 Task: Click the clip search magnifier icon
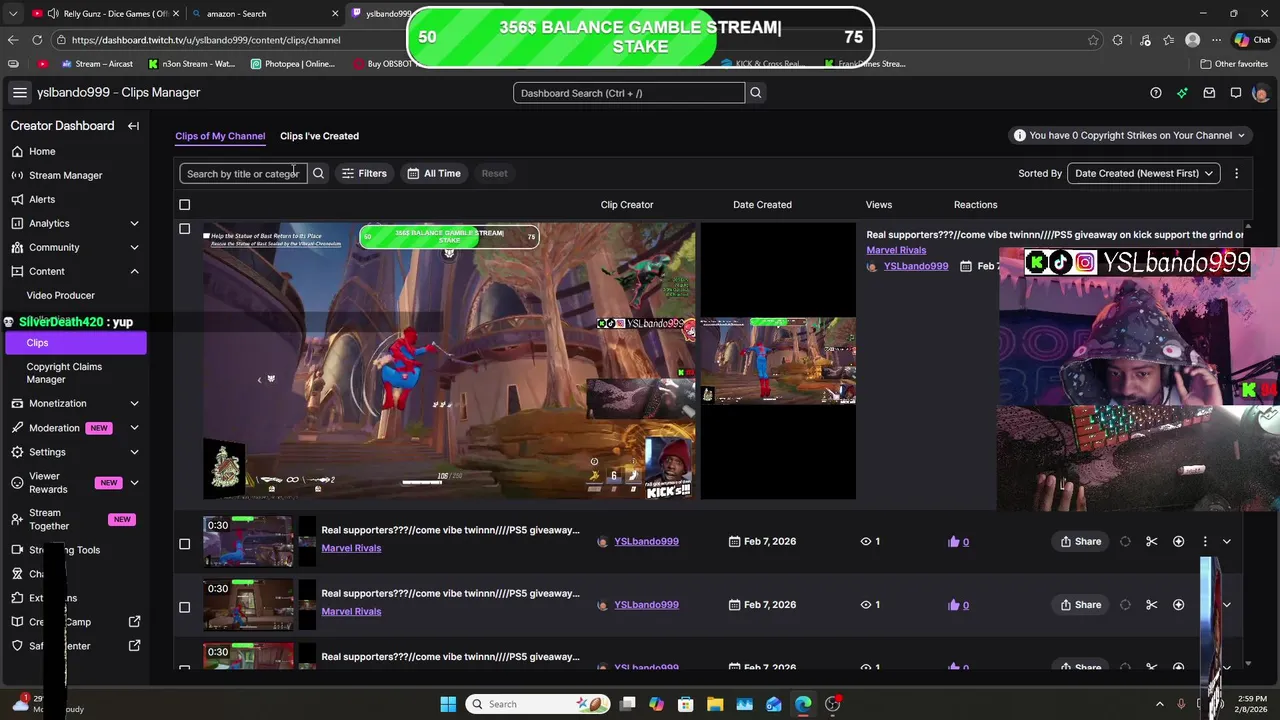[x=318, y=173]
